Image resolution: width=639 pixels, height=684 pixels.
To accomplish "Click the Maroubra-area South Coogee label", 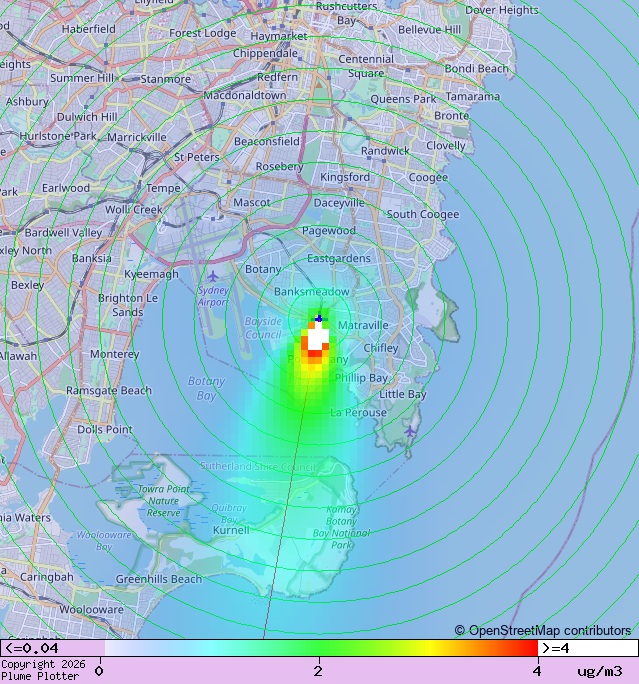I will [423, 214].
